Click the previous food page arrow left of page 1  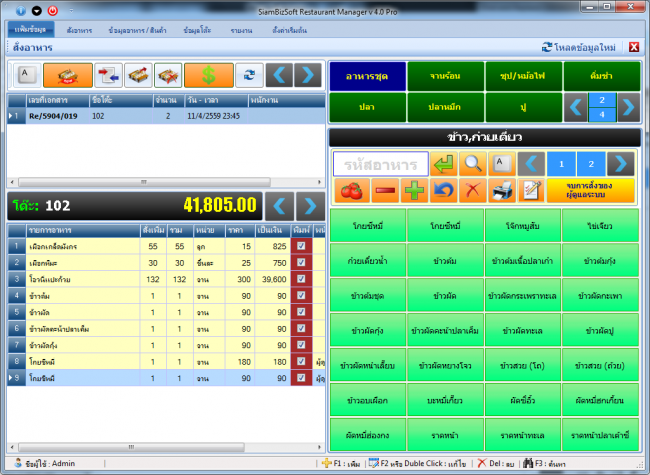click(531, 164)
